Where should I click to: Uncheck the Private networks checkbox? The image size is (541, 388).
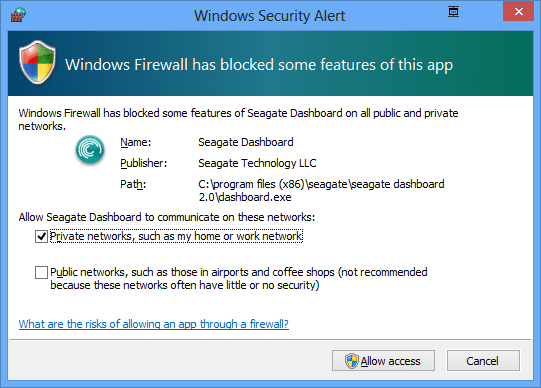point(41,237)
